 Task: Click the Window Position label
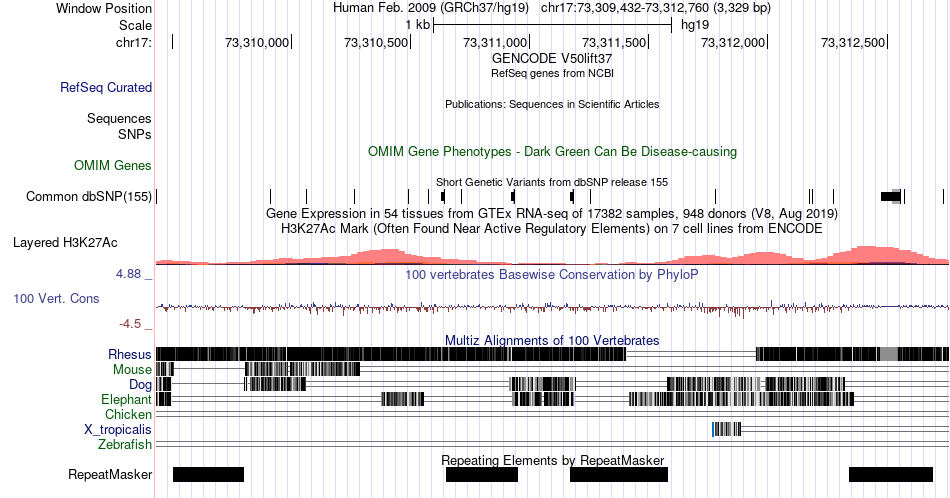(x=104, y=8)
